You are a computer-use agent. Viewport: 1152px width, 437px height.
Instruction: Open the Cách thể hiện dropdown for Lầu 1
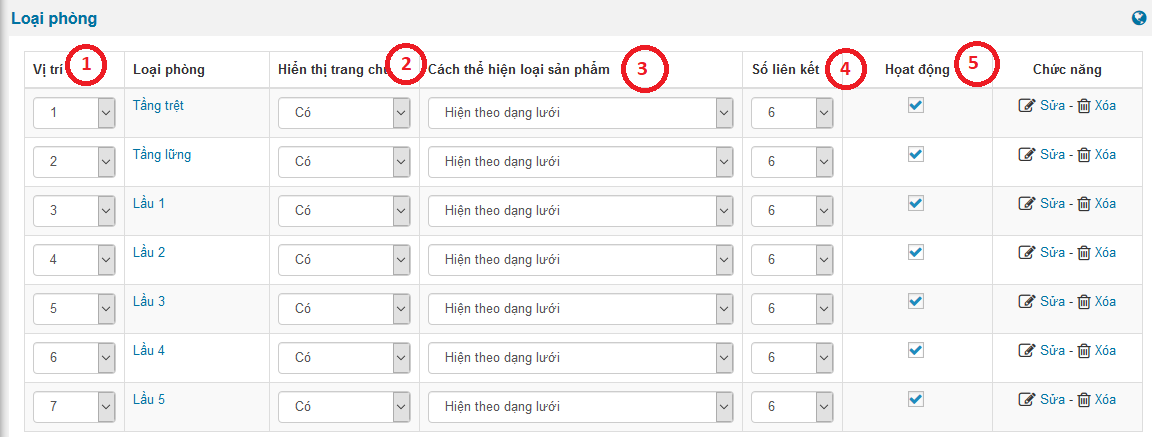(x=724, y=211)
